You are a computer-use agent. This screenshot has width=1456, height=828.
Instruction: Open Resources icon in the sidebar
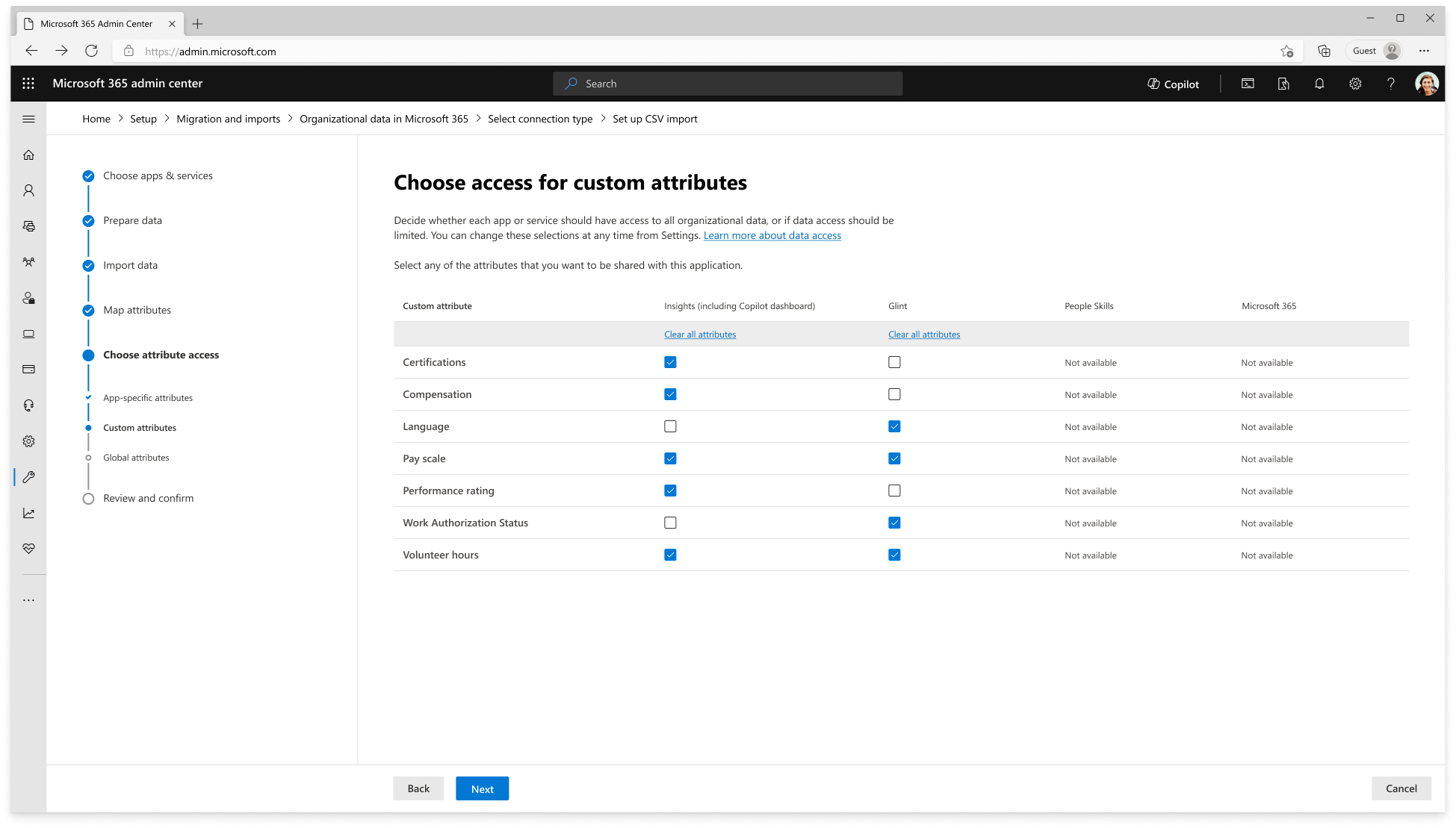[x=28, y=334]
